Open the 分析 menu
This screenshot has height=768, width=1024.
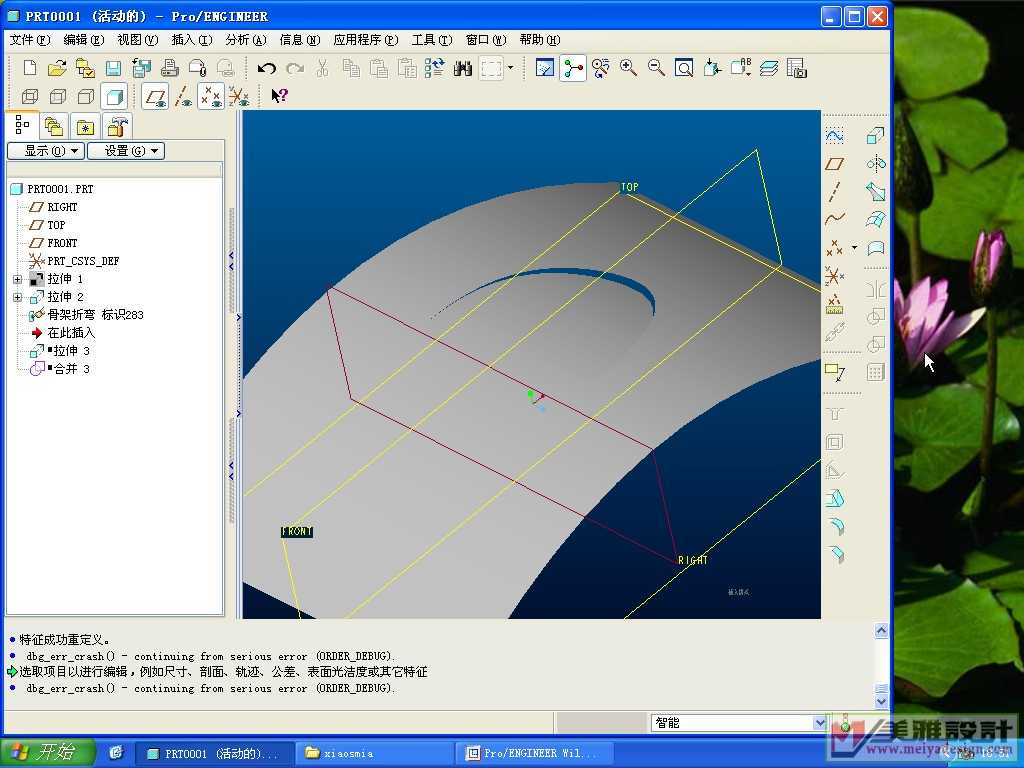pyautogui.click(x=245, y=40)
